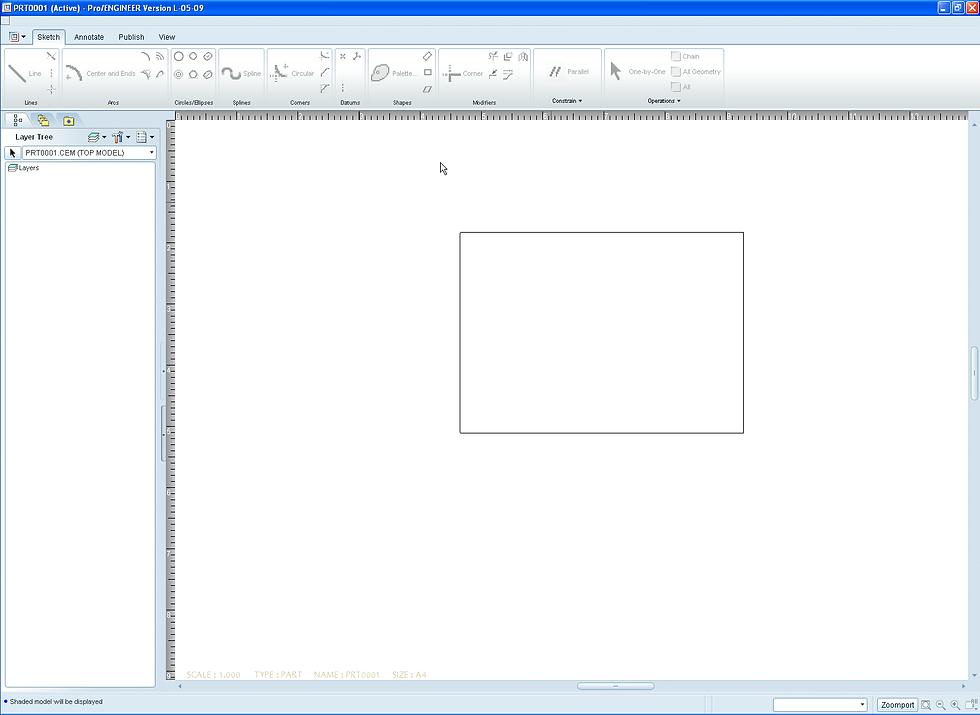Screen dimensions: 980x715
Task: Switch to the Sketch ribbon tab
Action: [x=49, y=37]
